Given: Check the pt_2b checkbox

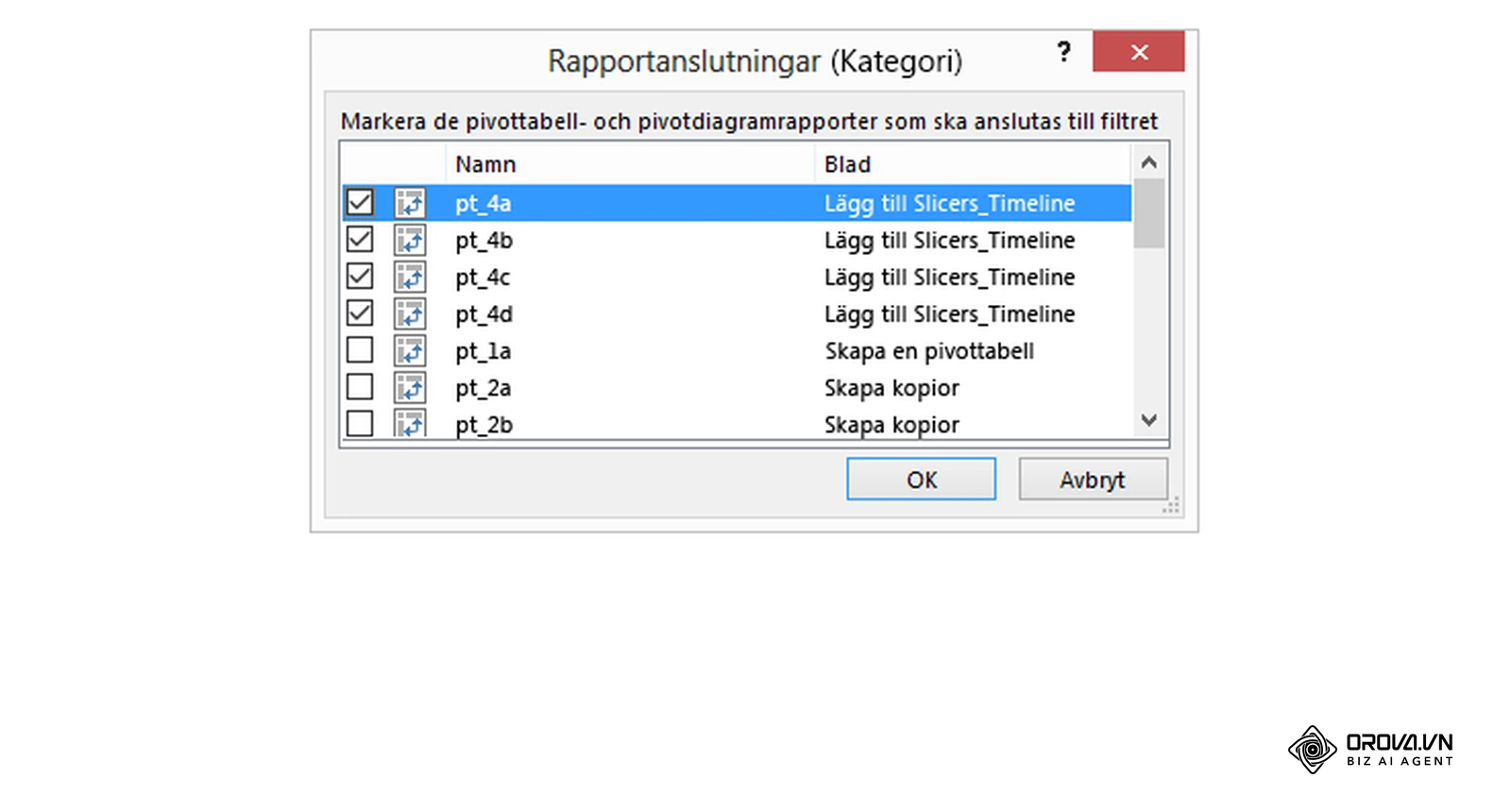Looking at the screenshot, I should pyautogui.click(x=360, y=423).
